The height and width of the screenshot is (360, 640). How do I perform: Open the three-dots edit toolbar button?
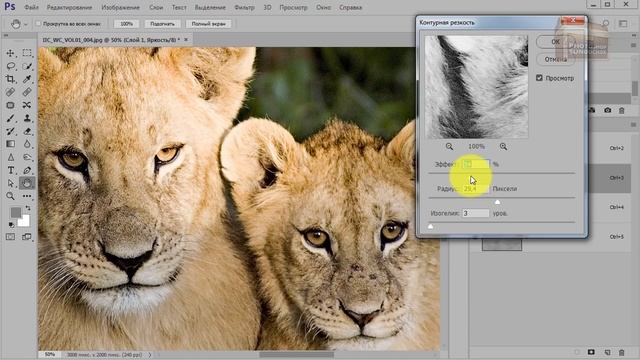[x=27, y=196]
